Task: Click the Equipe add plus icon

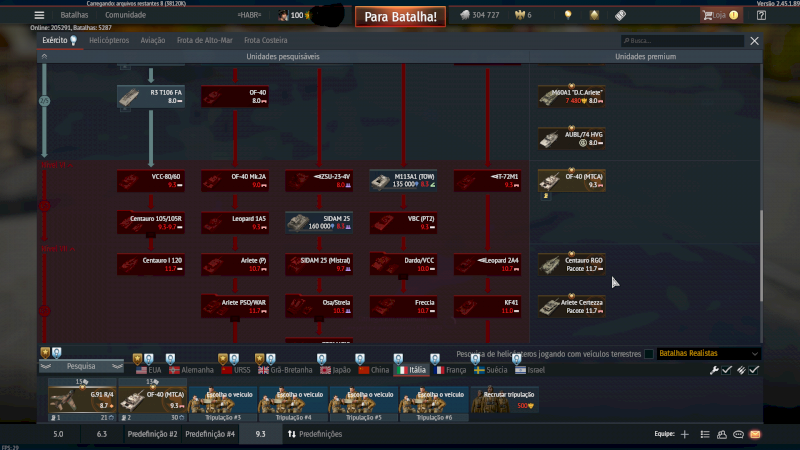Action: pyautogui.click(x=684, y=434)
